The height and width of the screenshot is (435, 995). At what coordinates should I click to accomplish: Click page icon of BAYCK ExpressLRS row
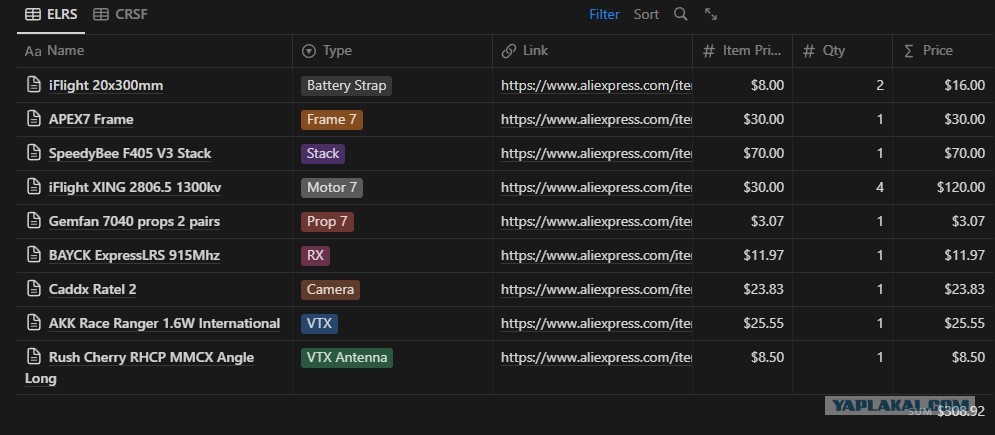[34, 256]
